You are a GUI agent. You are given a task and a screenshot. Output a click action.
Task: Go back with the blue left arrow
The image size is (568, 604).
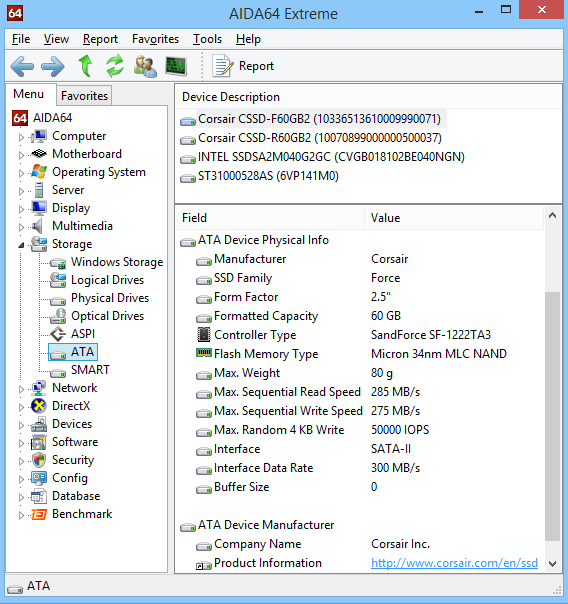tap(22, 66)
